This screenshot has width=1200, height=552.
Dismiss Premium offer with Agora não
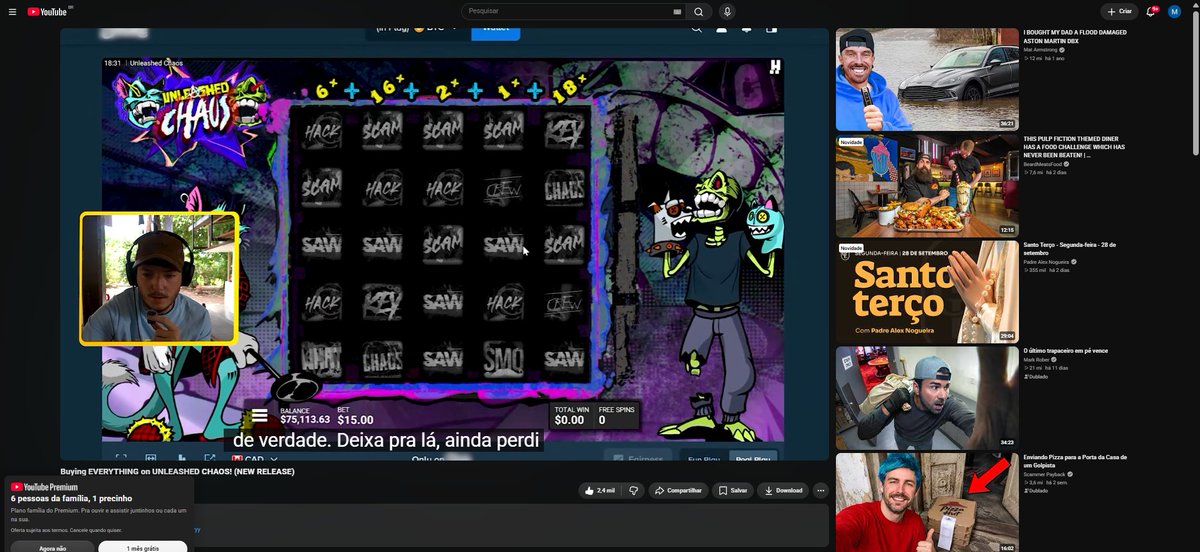[x=53, y=547]
